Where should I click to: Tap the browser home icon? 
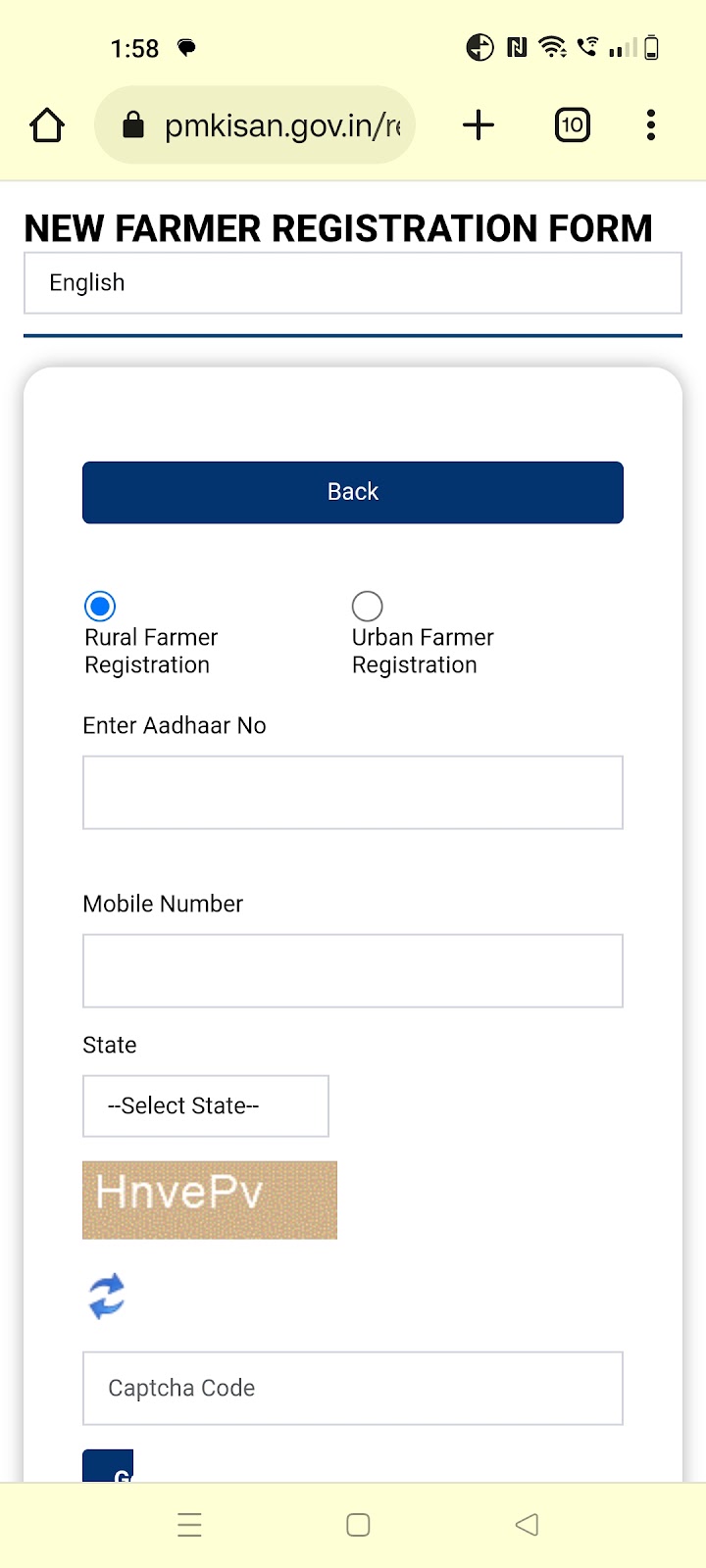47,125
